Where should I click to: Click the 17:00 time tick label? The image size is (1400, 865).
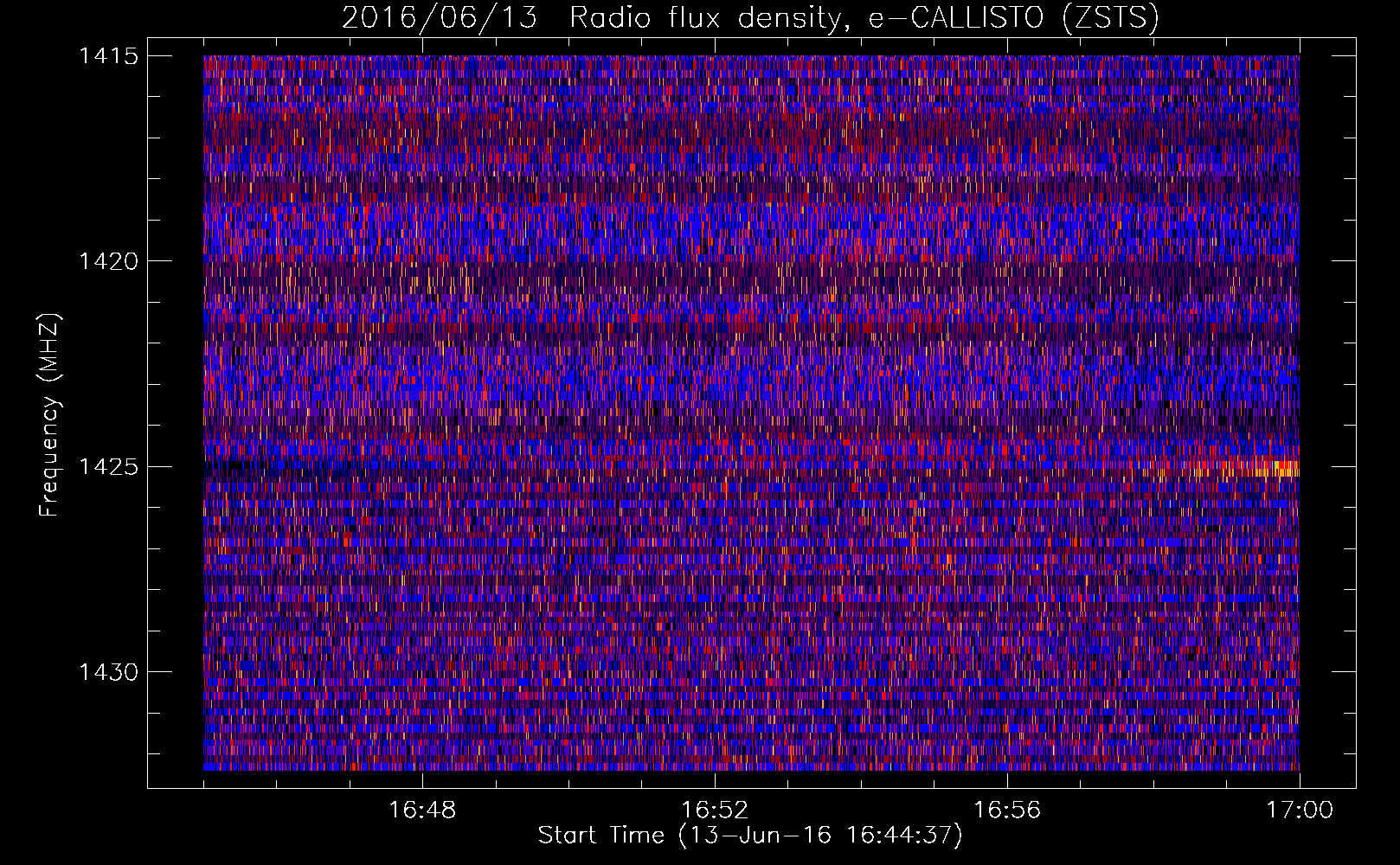click(x=1300, y=811)
